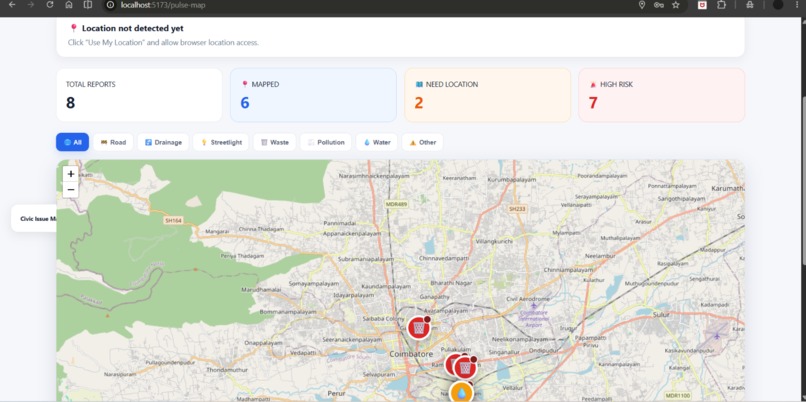Click the MDR489 road shield on map
The width and height of the screenshot is (806, 402).
396,204
